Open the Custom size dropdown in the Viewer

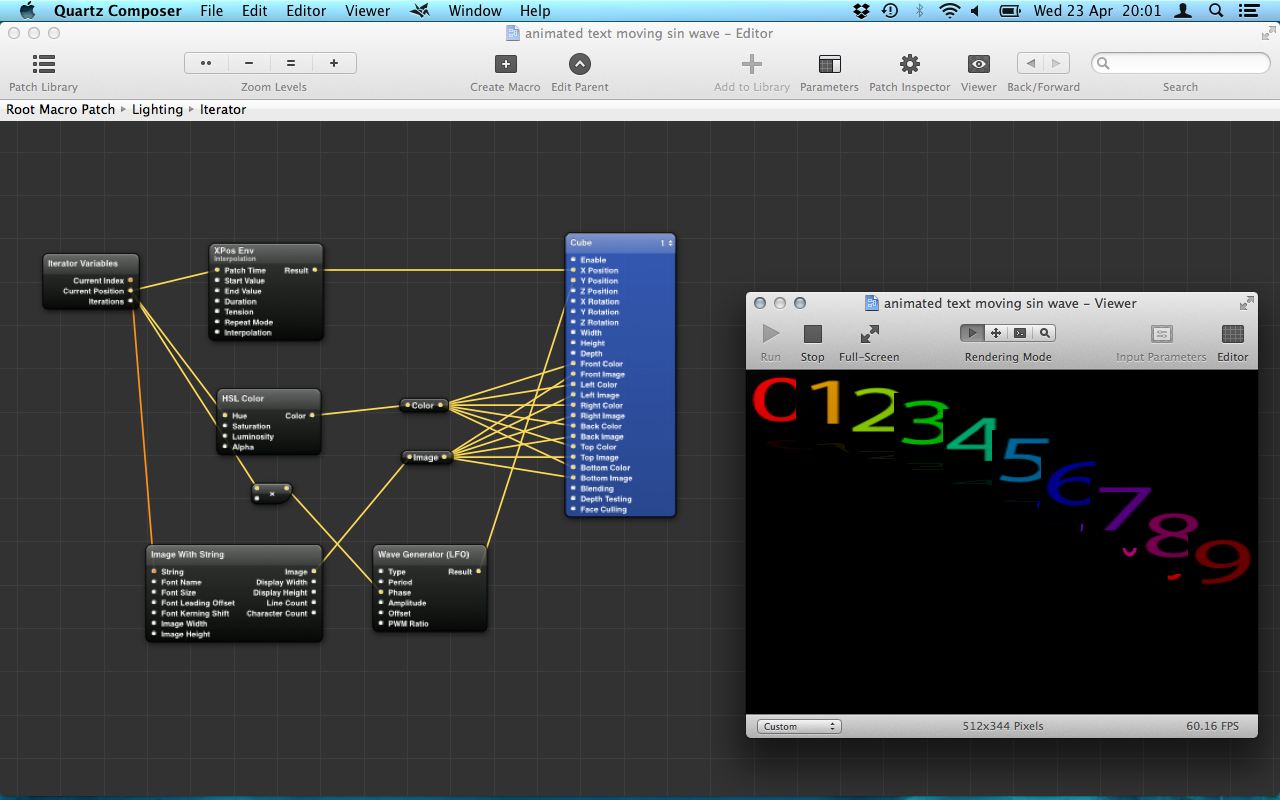(799, 727)
